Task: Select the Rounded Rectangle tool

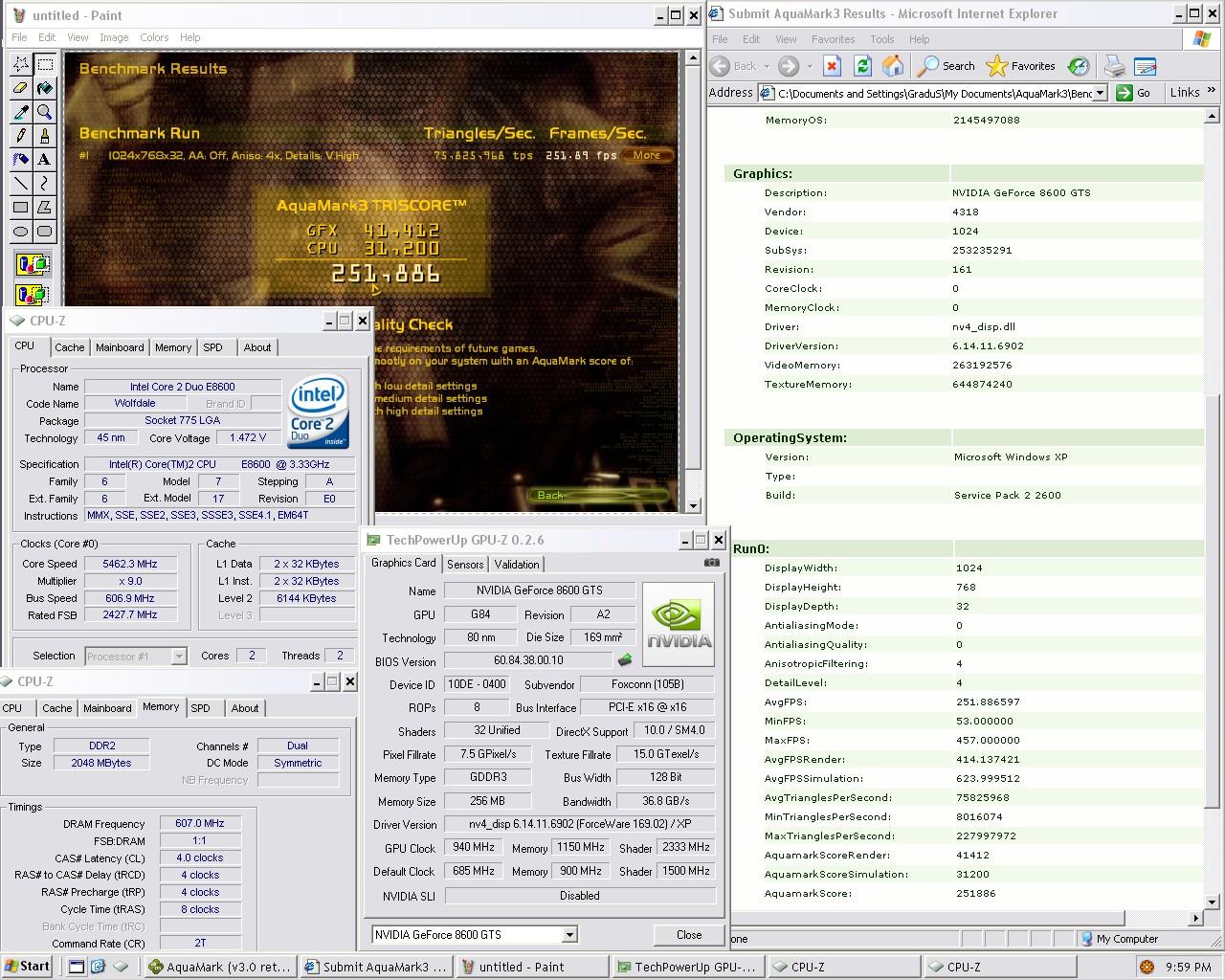Action: [x=44, y=232]
